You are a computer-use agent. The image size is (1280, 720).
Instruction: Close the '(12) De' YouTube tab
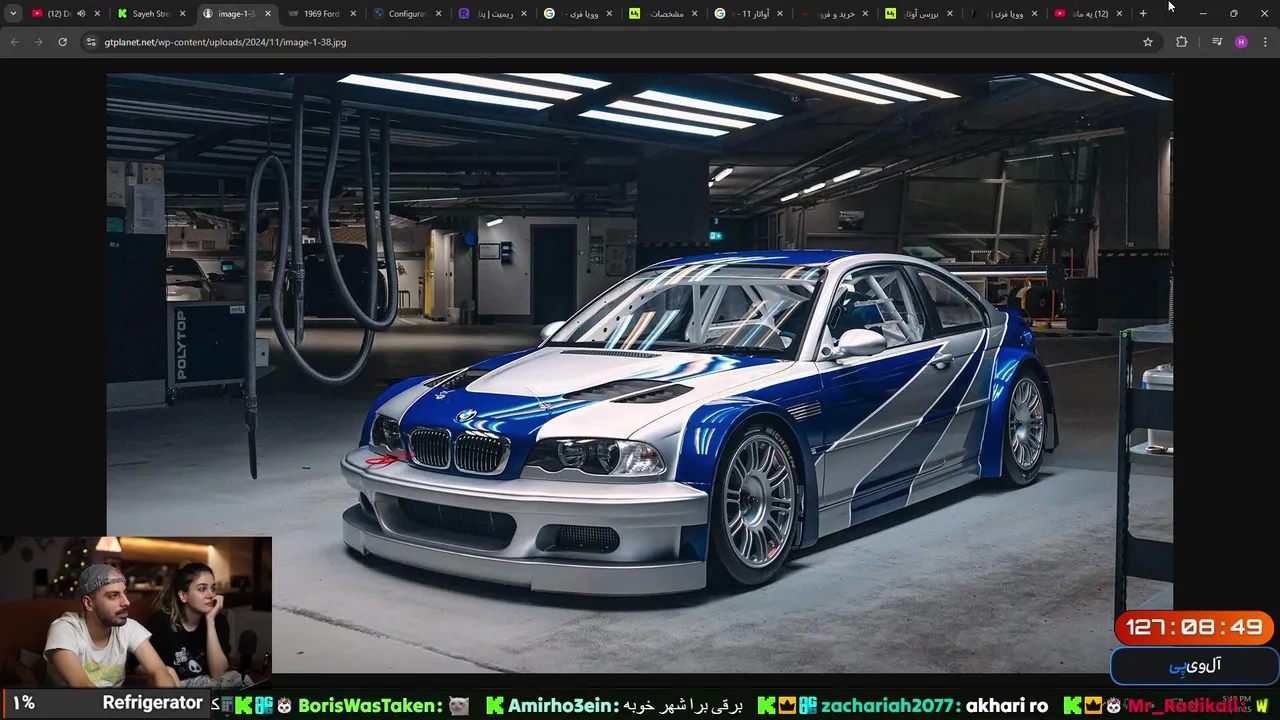tap(98, 14)
